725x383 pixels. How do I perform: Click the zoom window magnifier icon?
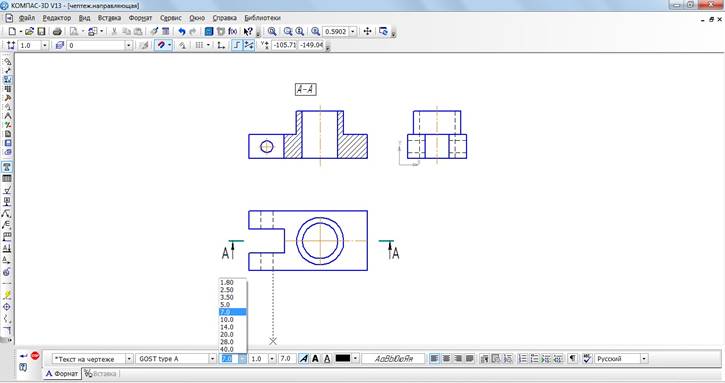pos(272,31)
